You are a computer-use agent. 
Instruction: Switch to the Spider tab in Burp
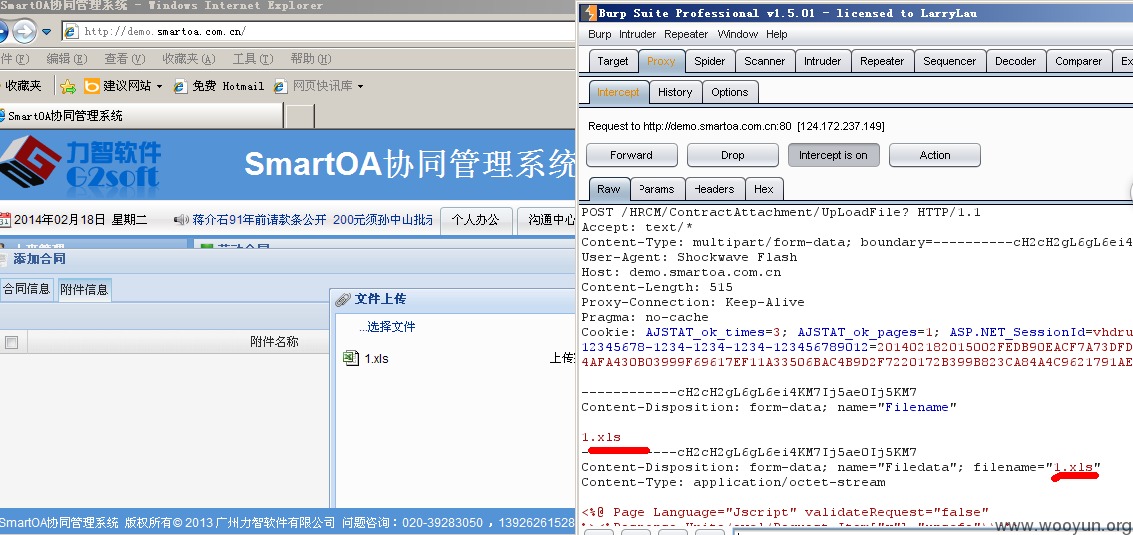coord(710,61)
